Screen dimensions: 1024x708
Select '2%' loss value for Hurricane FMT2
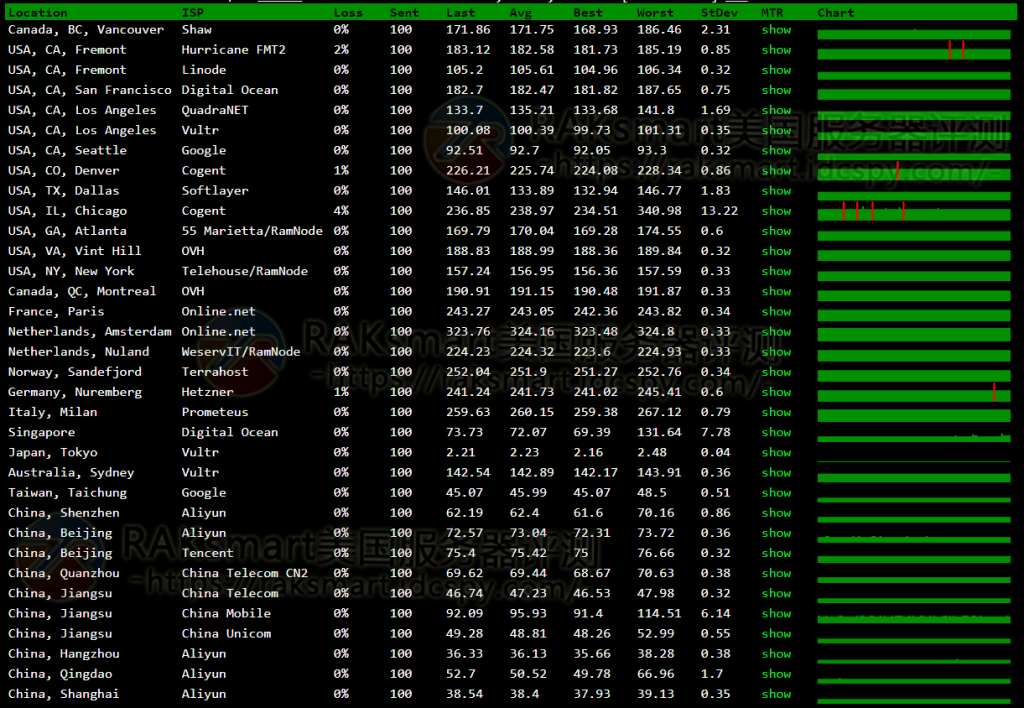pos(341,50)
